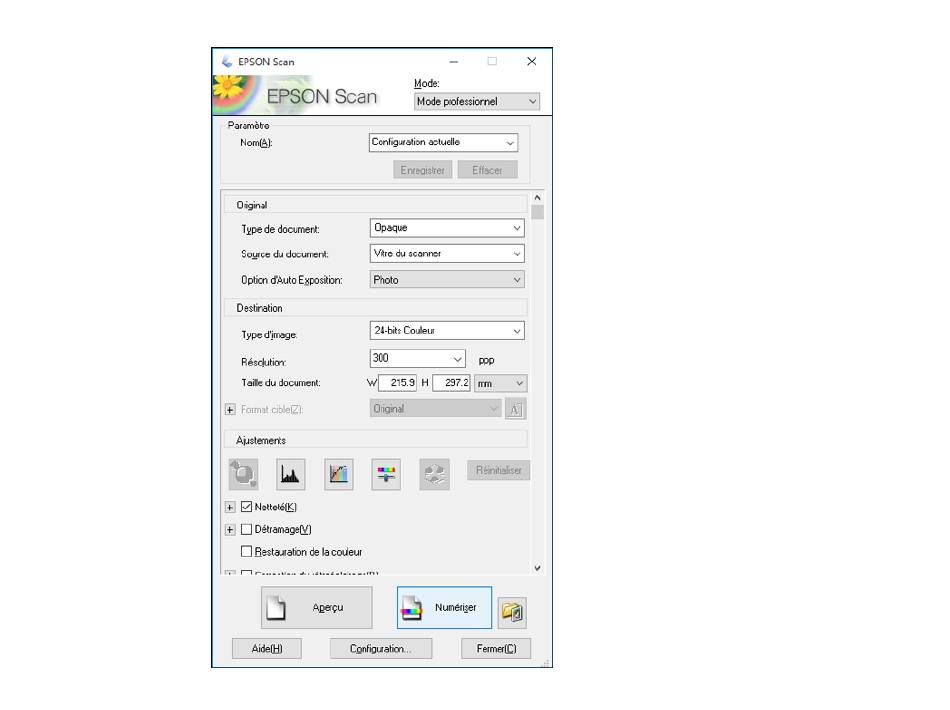Open file save settings folder icon
Viewport: 950px width, 710px height.
pos(512,610)
